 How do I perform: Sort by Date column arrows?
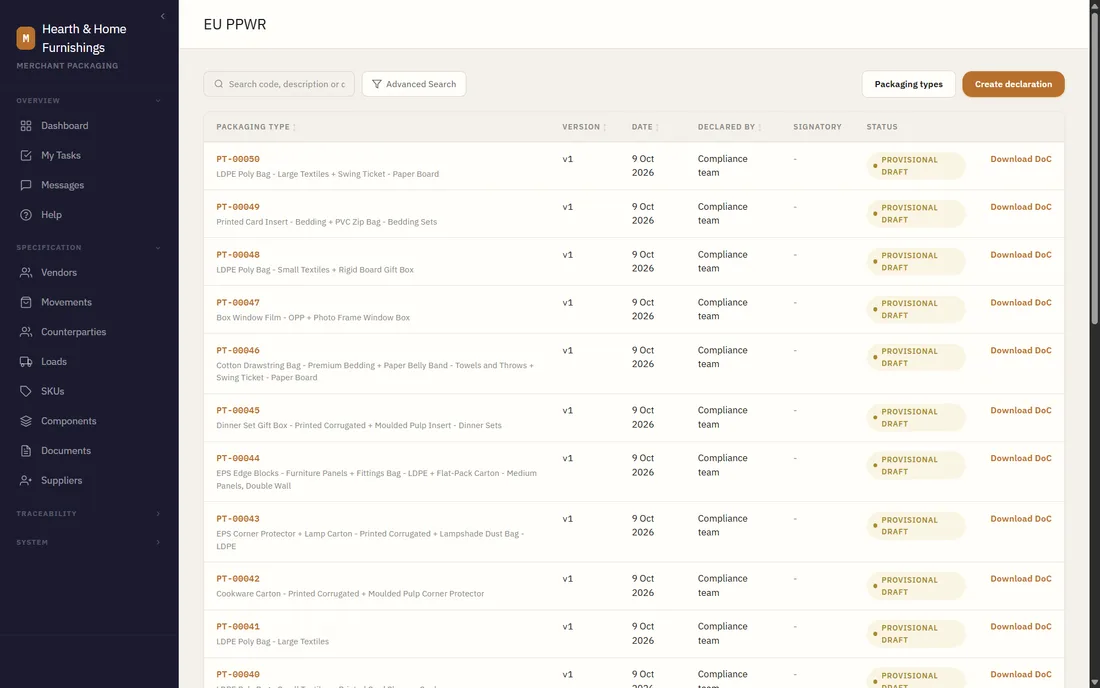[x=657, y=128]
